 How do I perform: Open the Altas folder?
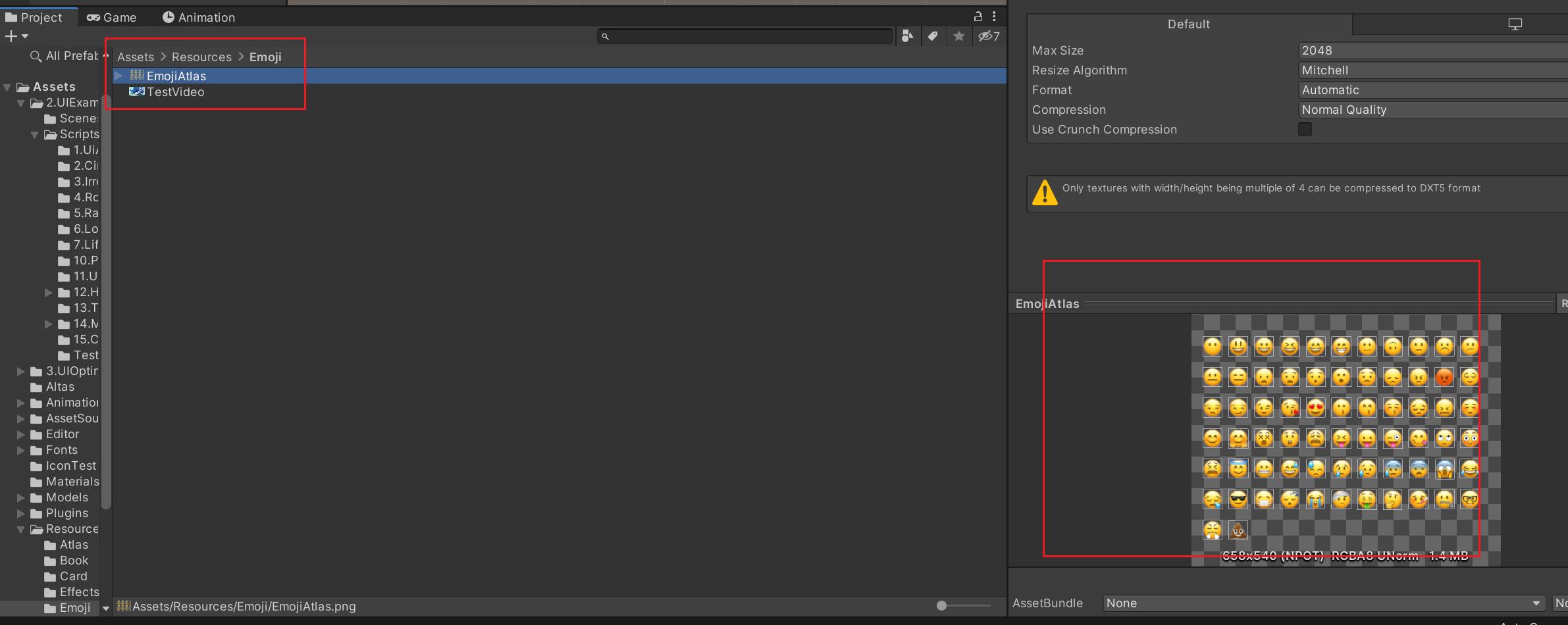click(x=53, y=387)
